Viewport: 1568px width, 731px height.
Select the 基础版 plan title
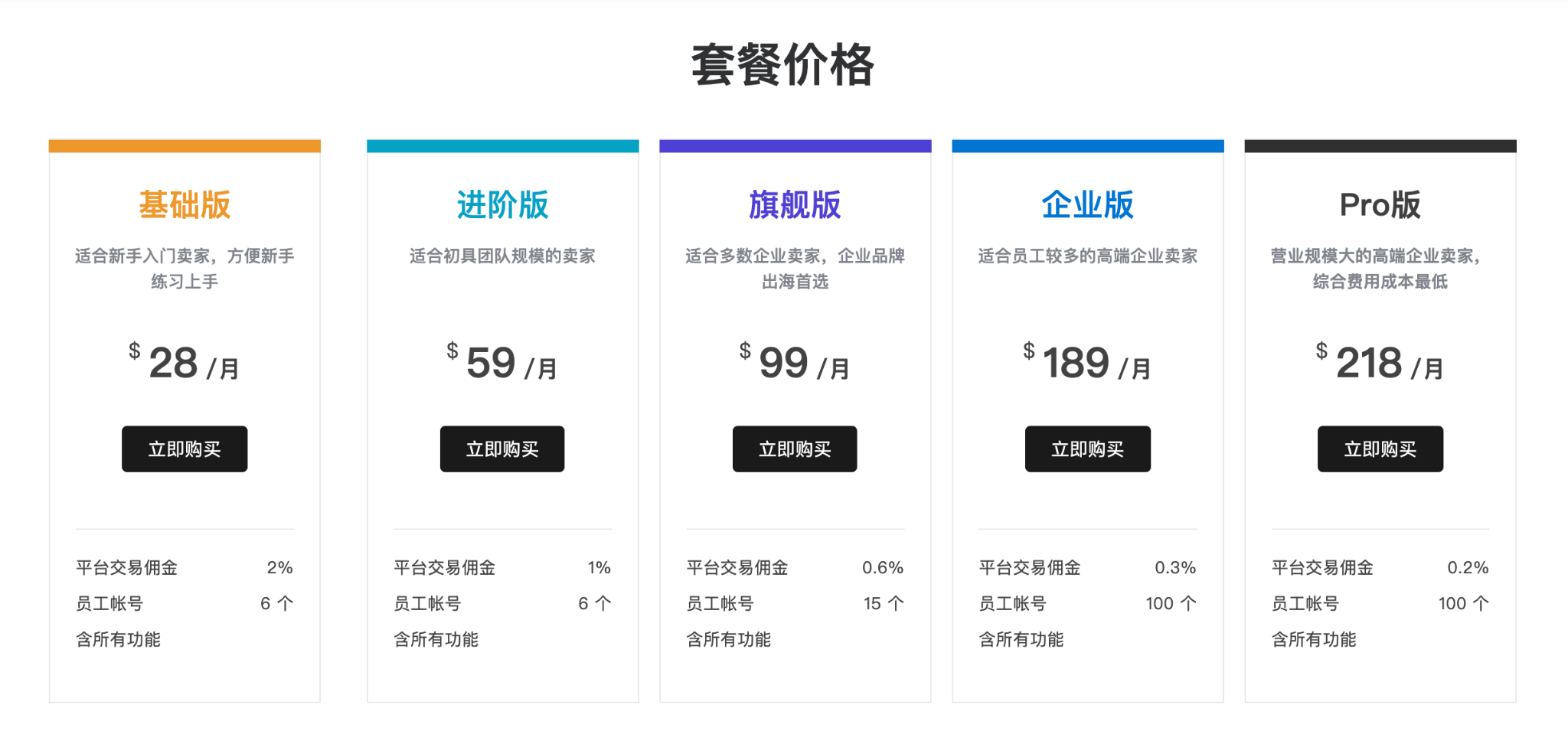(x=184, y=204)
